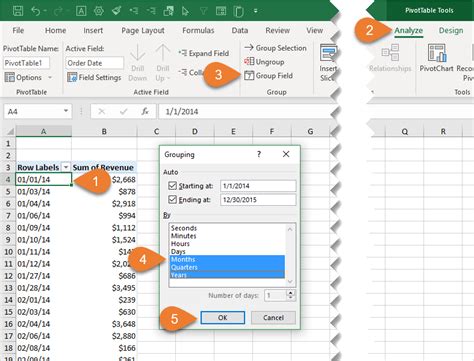The height and width of the screenshot is (361, 474).
Task: Click the Ending at date field
Action: (258, 200)
